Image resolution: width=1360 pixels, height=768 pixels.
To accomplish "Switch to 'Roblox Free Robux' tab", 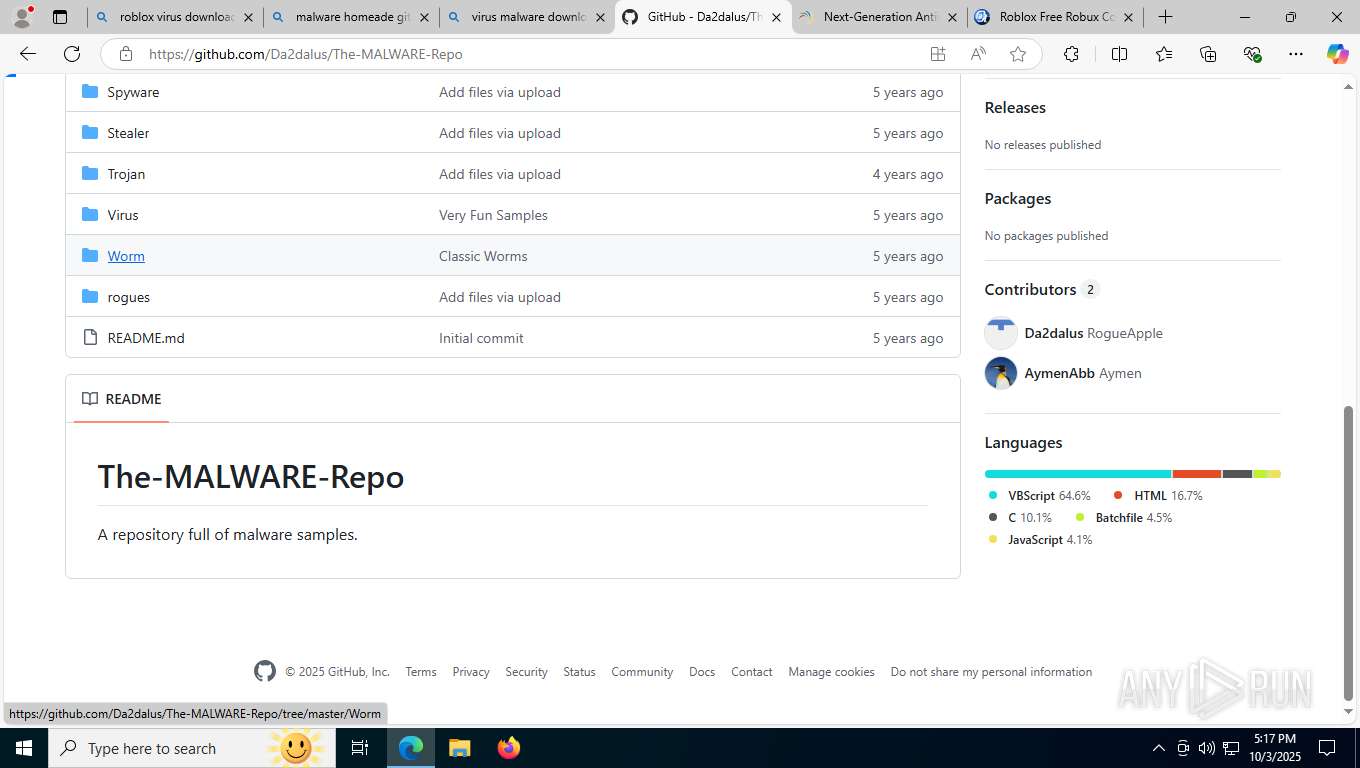I will coord(1056,17).
